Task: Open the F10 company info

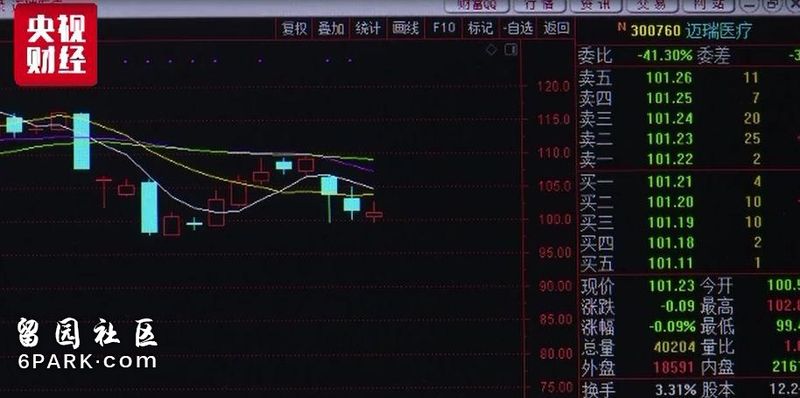Action: click(443, 27)
